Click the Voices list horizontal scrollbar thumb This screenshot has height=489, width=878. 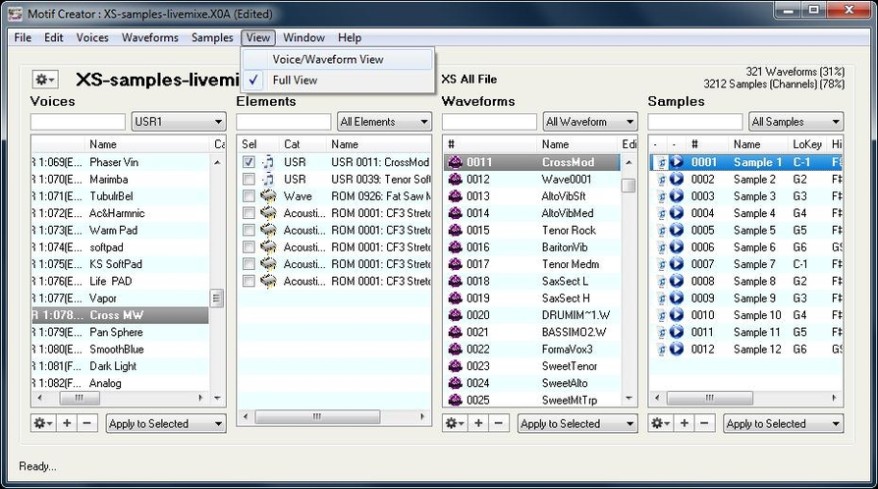click(80, 398)
